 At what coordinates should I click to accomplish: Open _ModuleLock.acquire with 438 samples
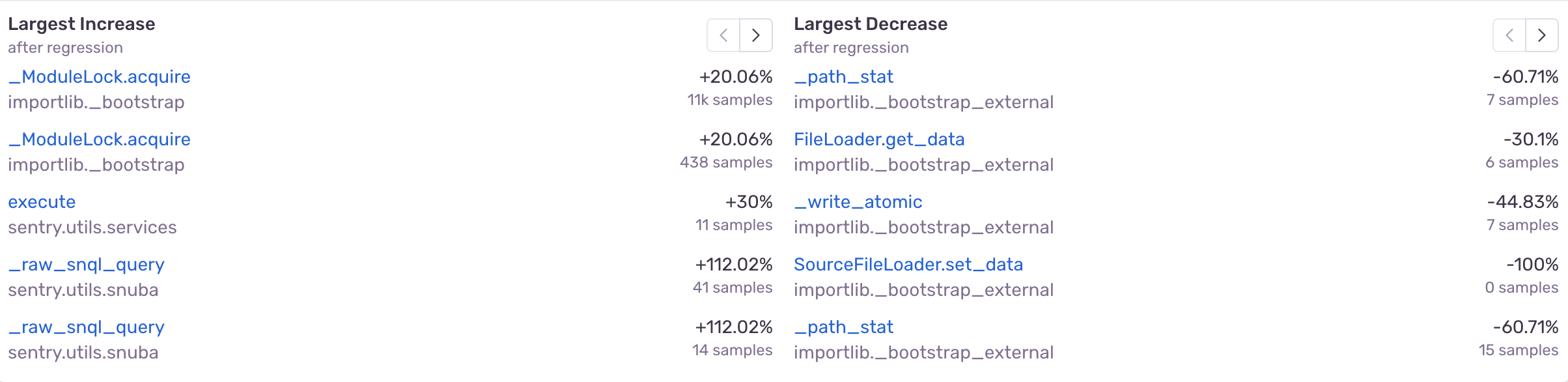point(99,140)
